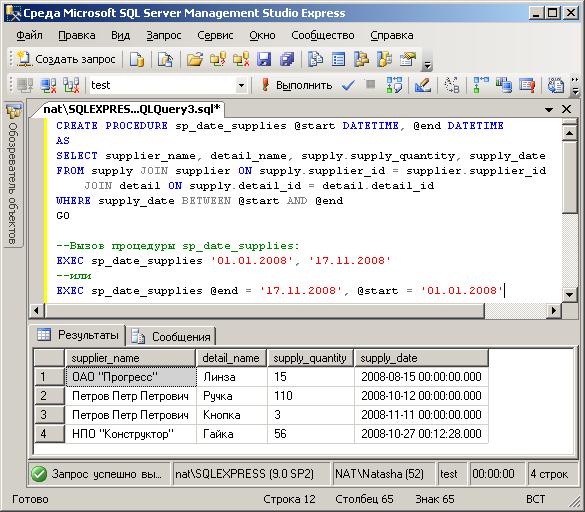This screenshot has width=585, height=512.
Task: Click the Design Query in Editor icon
Action: point(423,85)
